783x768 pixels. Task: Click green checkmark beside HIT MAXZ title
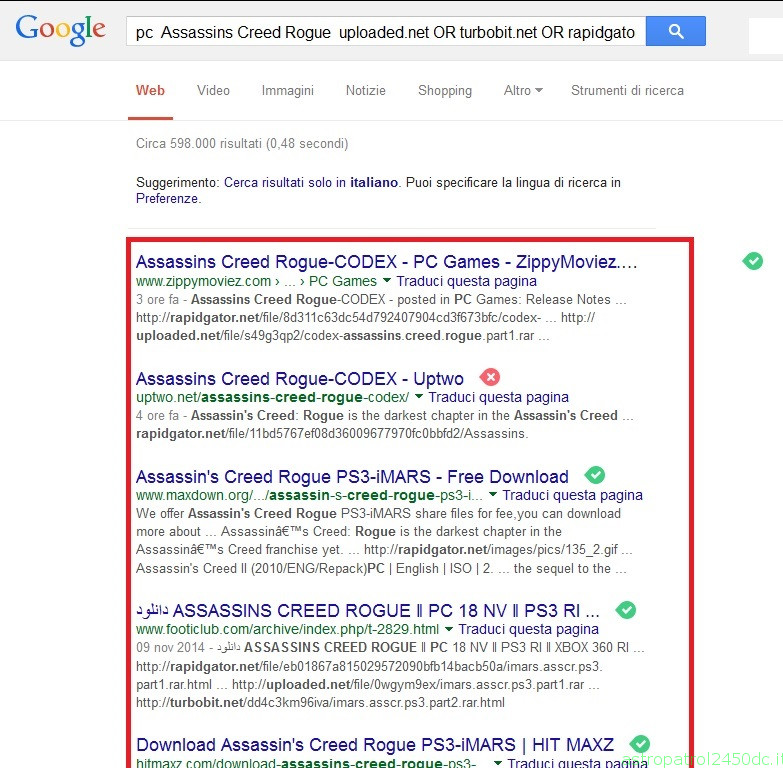[x=640, y=744]
